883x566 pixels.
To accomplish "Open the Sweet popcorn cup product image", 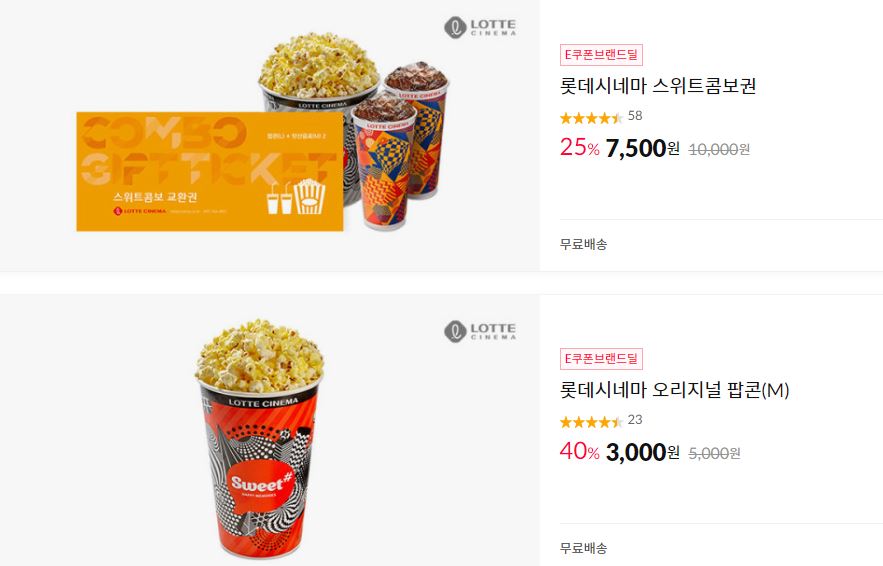I will [260, 438].
